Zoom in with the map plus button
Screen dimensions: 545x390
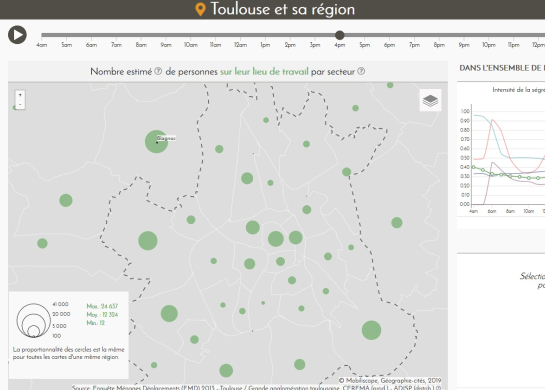20,95
